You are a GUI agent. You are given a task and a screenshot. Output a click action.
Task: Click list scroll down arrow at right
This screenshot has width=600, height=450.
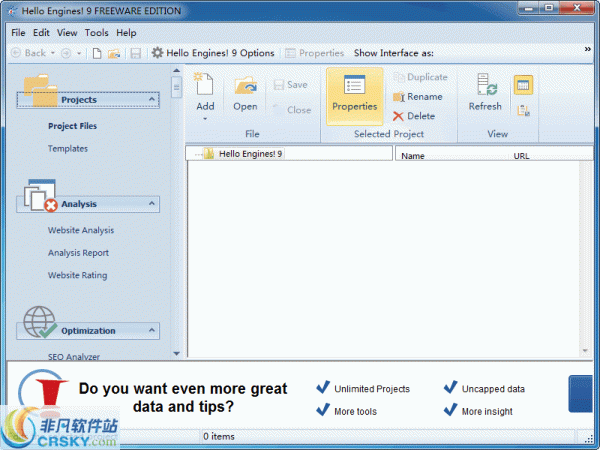coord(585,351)
